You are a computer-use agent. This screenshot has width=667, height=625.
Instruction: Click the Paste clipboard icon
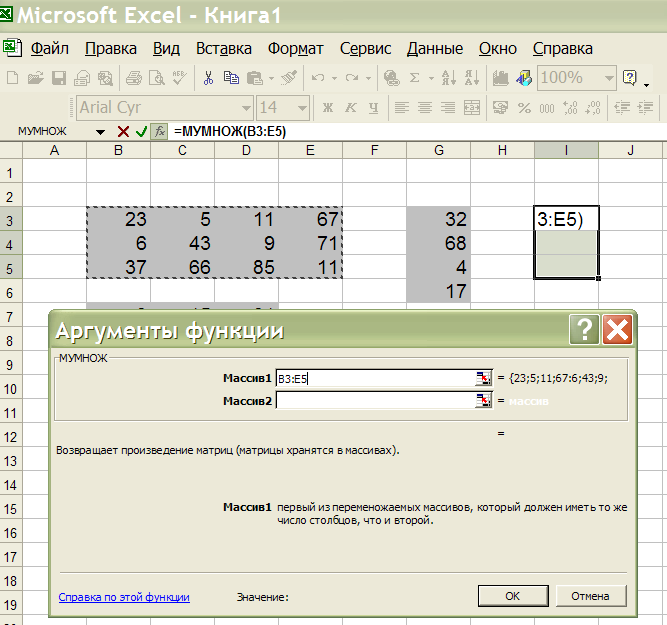255,78
